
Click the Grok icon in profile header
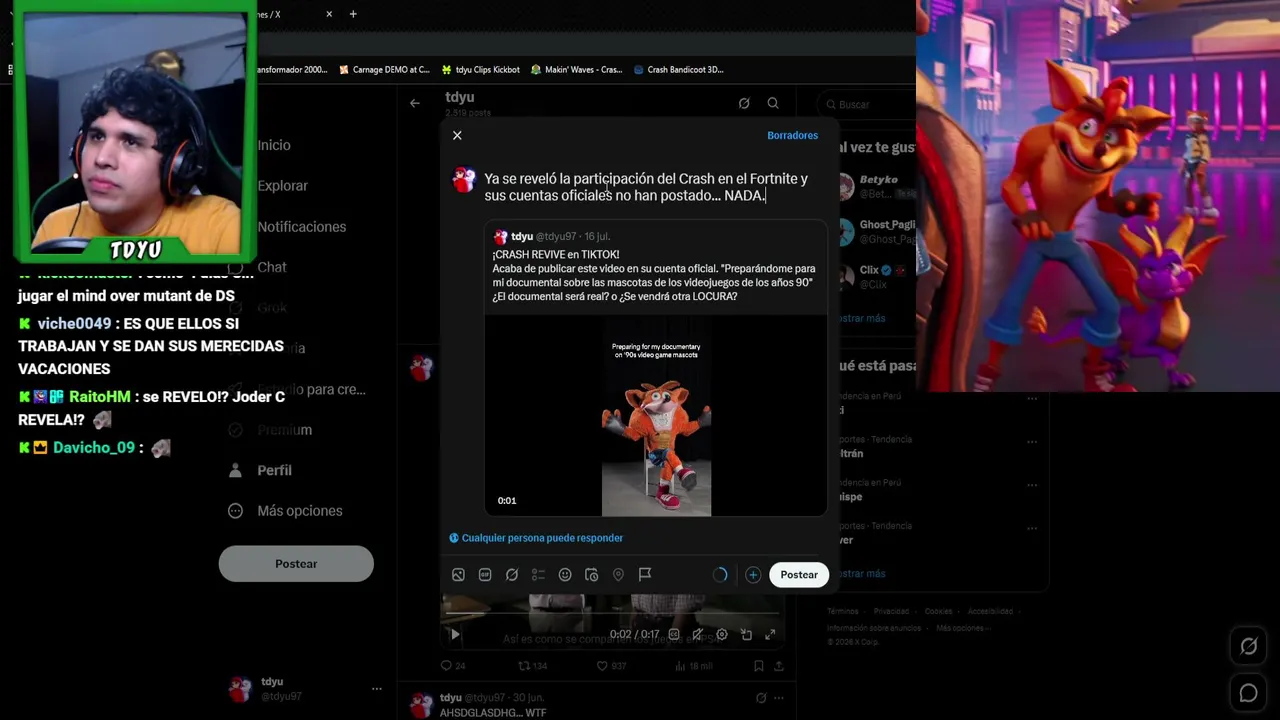pyautogui.click(x=744, y=103)
